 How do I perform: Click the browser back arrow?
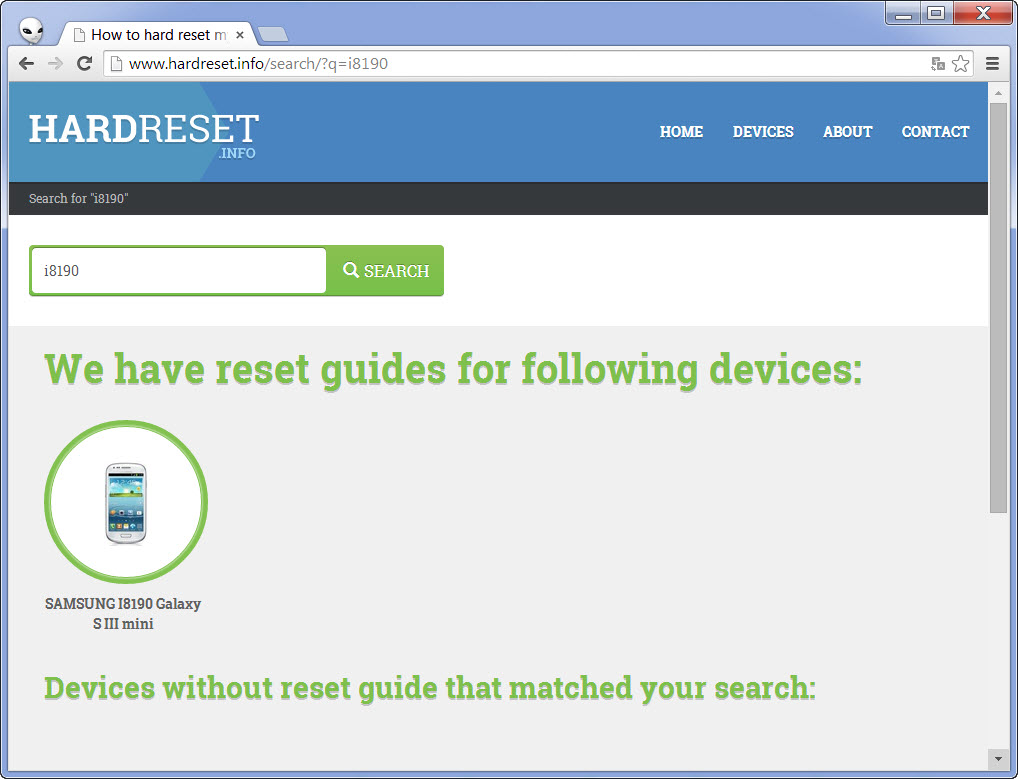[27, 64]
